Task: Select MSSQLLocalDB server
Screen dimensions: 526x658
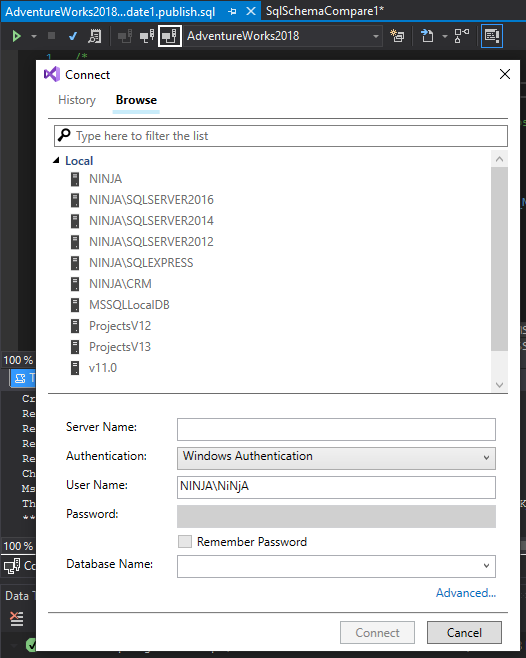Action: tap(129, 305)
